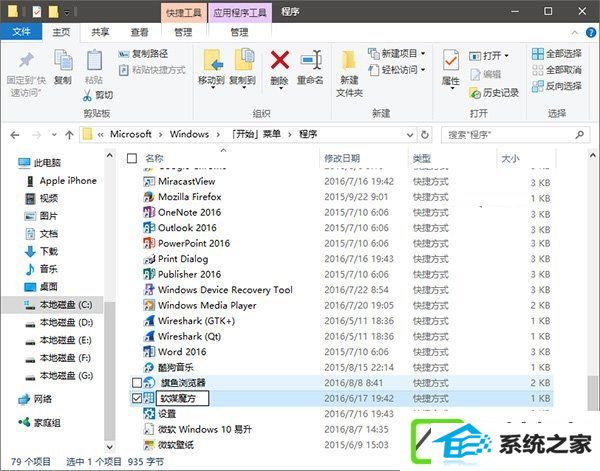Open the quick access toolbar dropdown
The image size is (600, 471).
pos(67,13)
